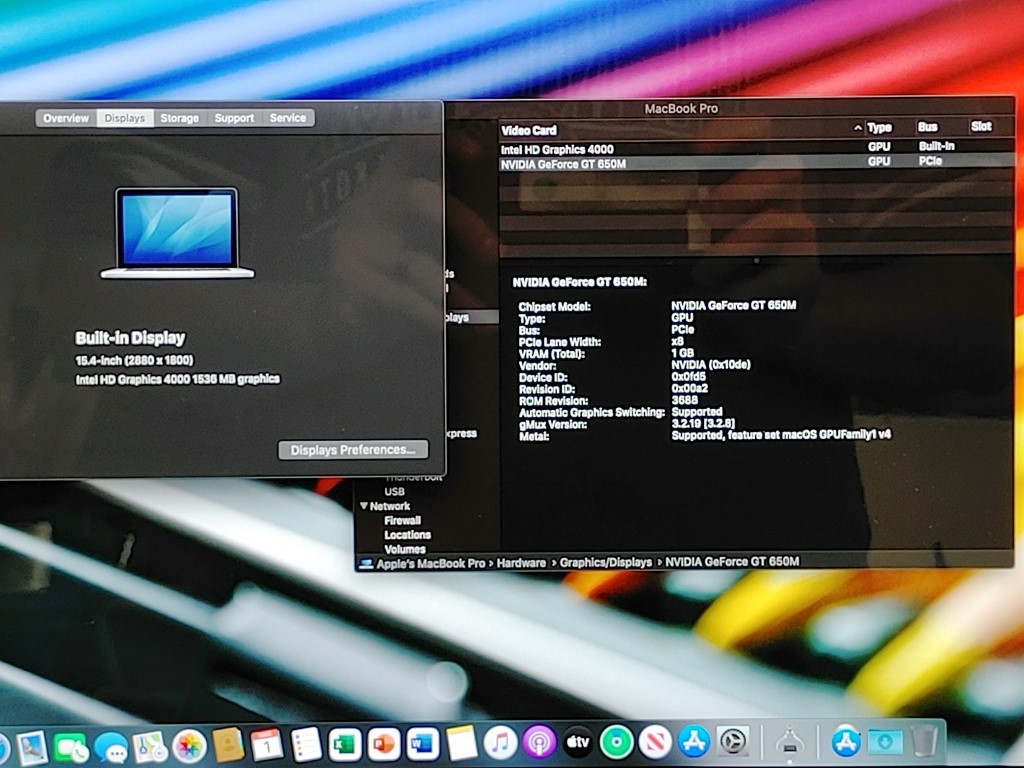Click Graphics/Displays in the path bar
This screenshot has width=1024, height=768.
[605, 562]
